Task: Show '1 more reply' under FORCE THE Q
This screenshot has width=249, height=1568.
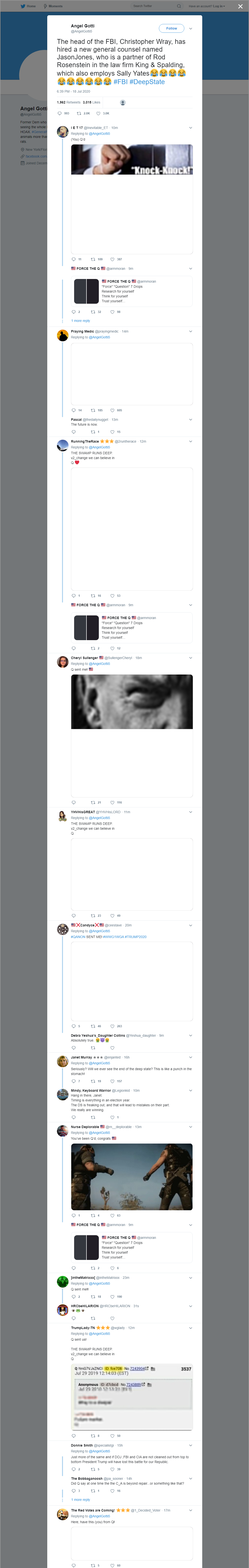Action: point(80,321)
